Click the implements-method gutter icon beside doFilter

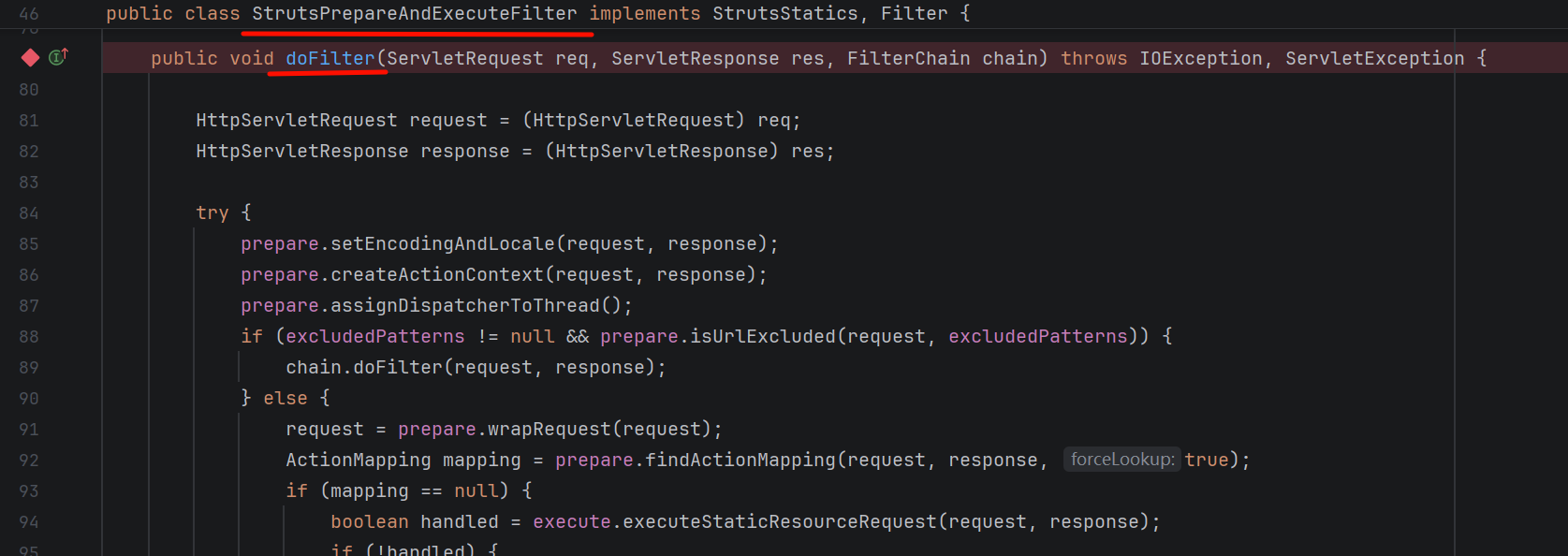(x=58, y=57)
